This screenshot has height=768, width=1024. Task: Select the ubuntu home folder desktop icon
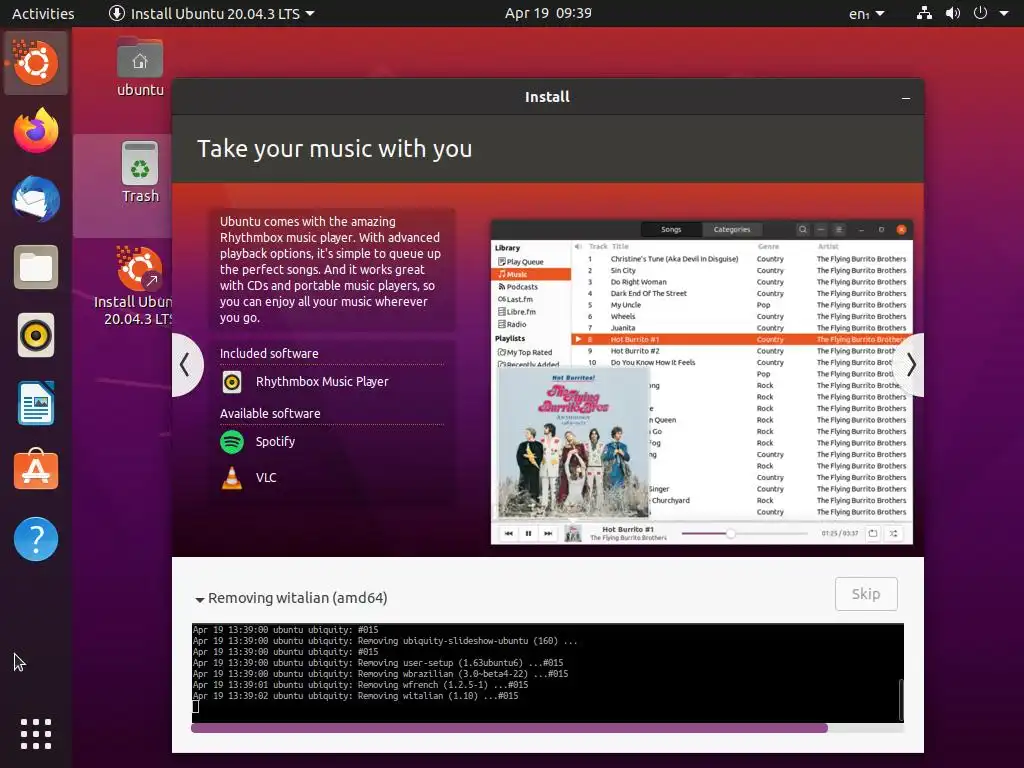140,67
